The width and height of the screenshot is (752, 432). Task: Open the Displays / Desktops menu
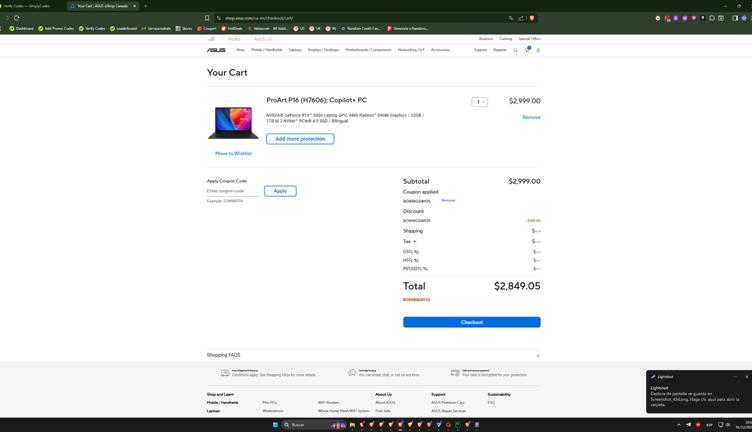[323, 50]
